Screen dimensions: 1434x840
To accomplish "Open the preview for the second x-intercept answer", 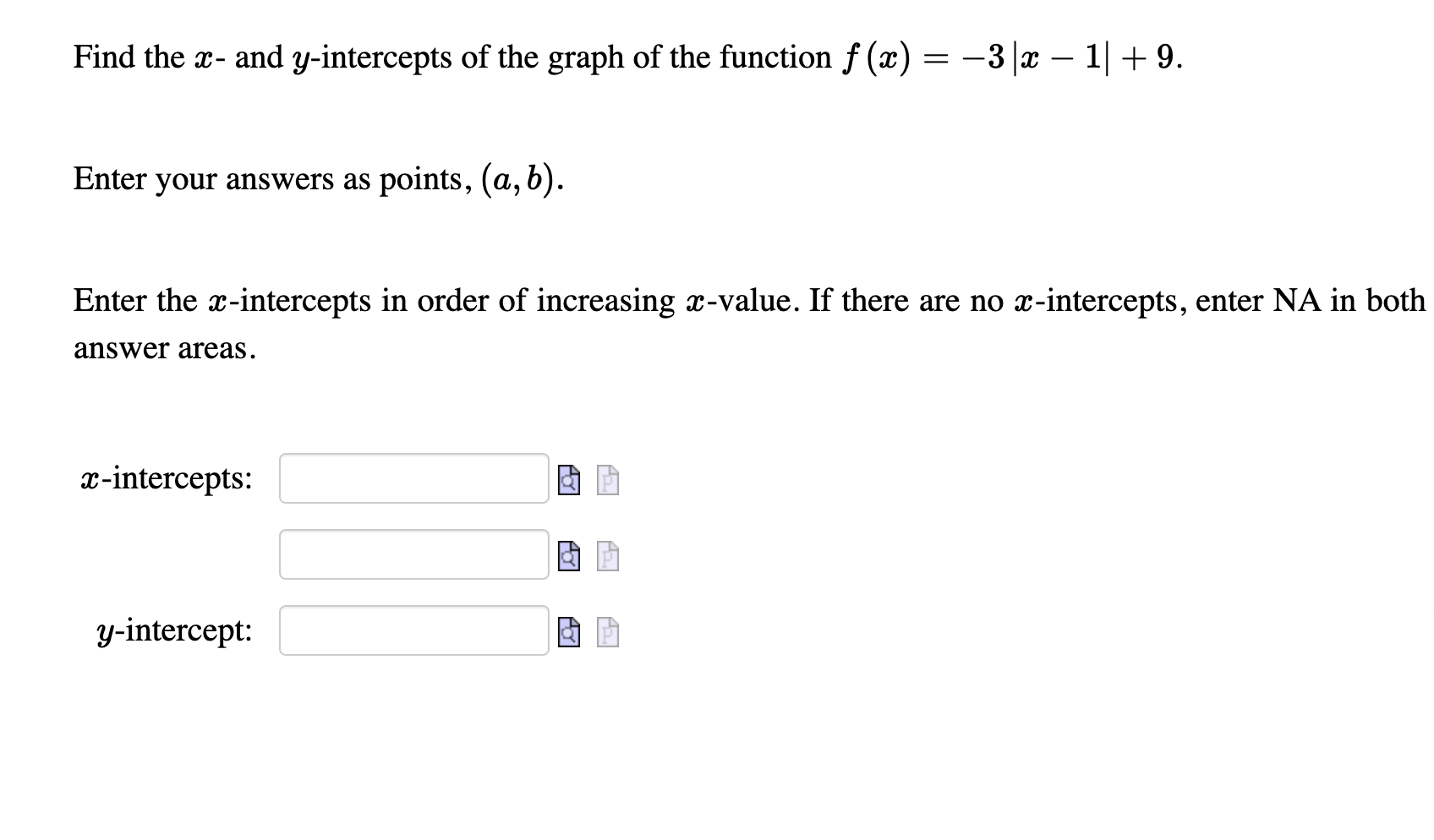I will tap(568, 558).
